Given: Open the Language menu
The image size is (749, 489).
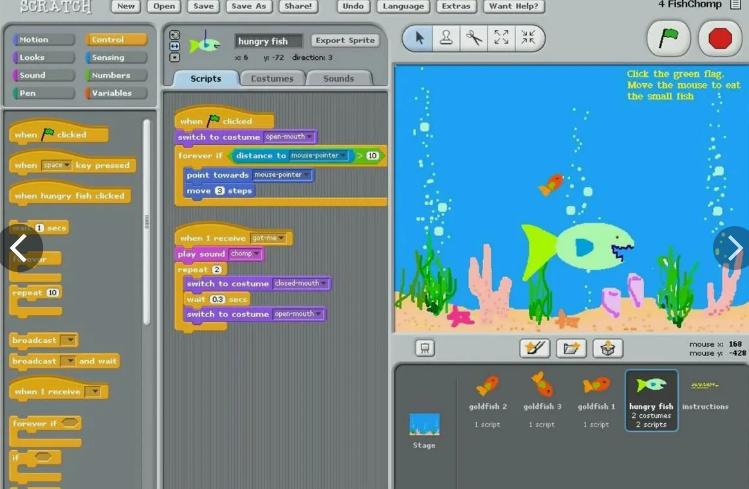Looking at the screenshot, I should tap(403, 6).
